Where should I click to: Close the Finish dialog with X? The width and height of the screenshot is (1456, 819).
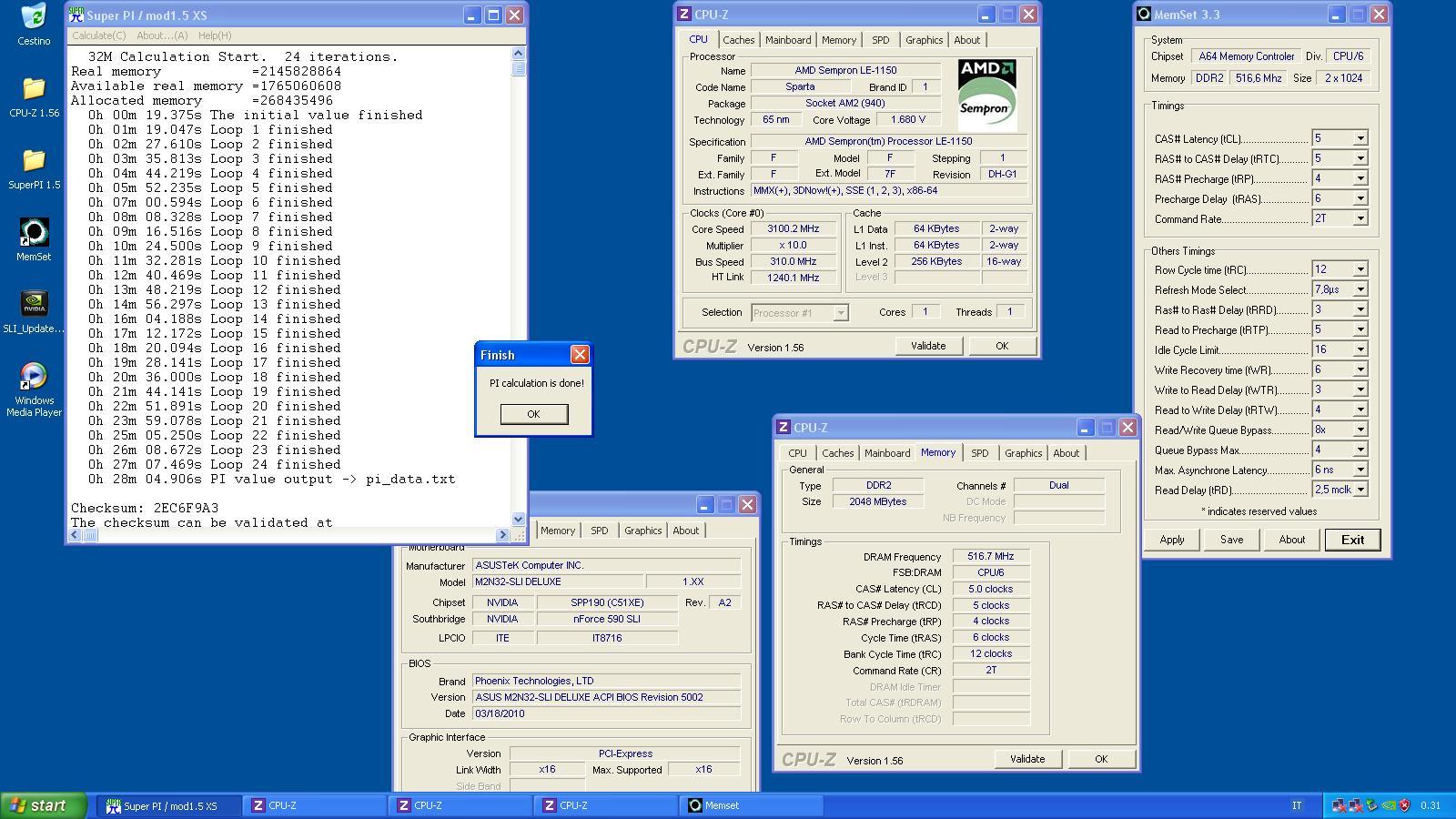580,355
